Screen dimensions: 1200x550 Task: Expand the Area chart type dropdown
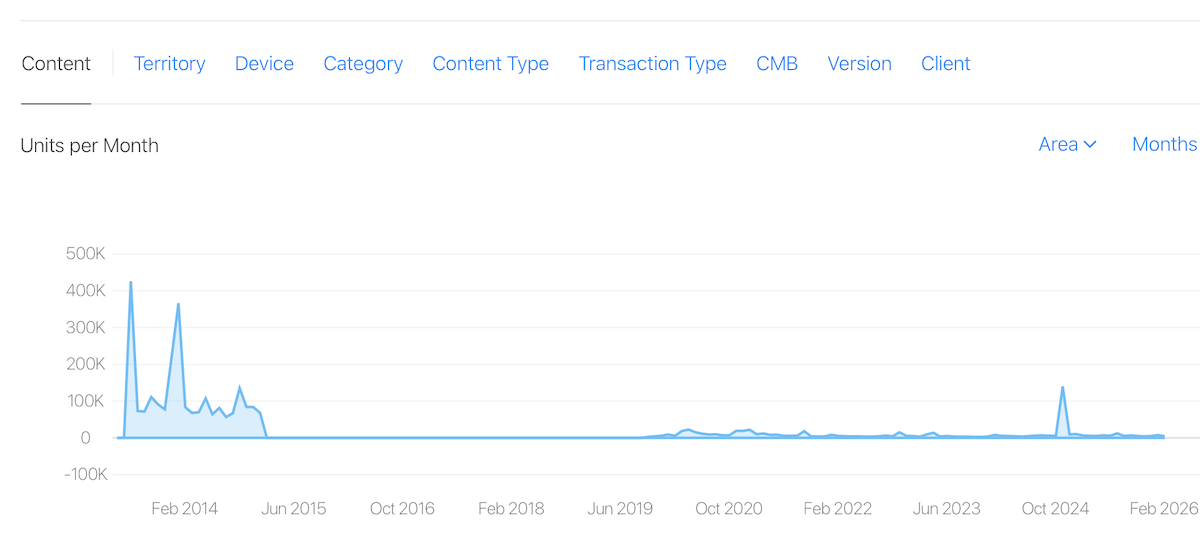1067,145
